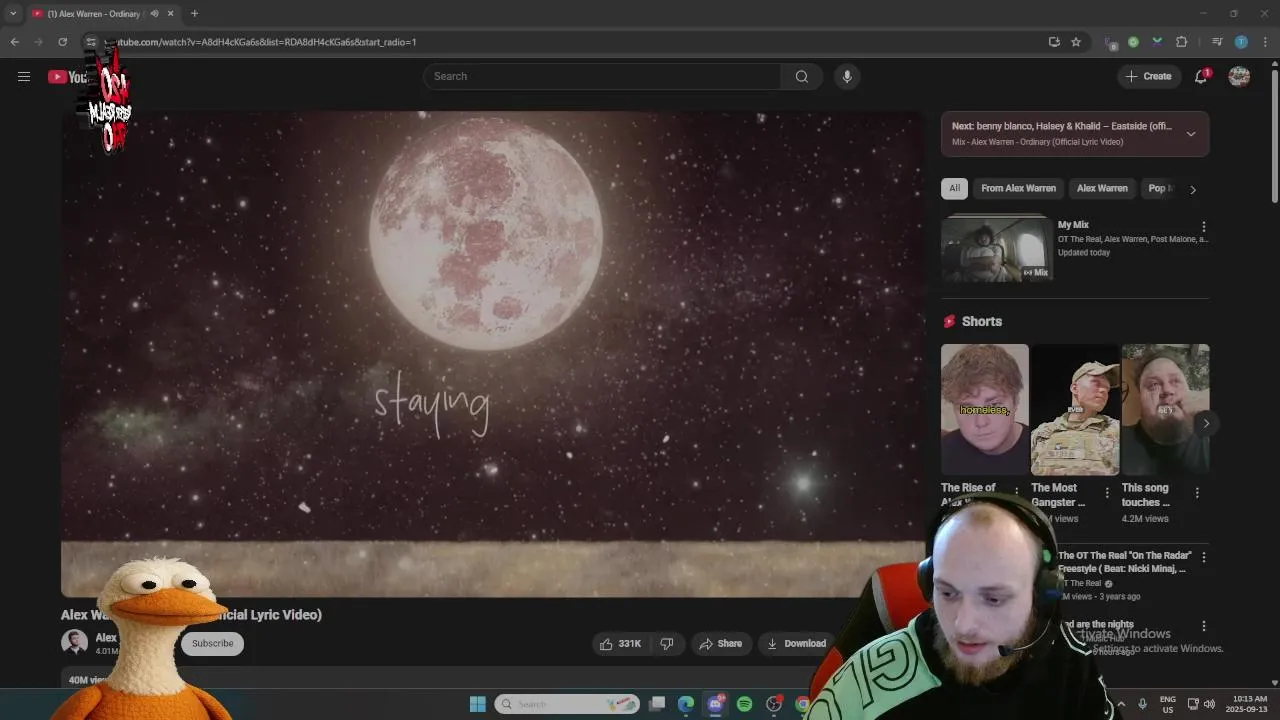
Task: Dislike the video with thumbs down
Action: coord(667,644)
